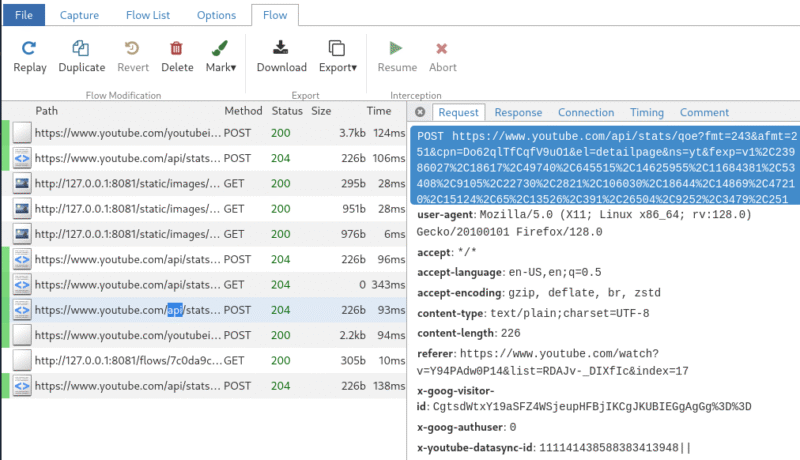Click the highlighted api/stats POST flow taking 93ms
The height and width of the screenshot is (460, 800).
204,310
